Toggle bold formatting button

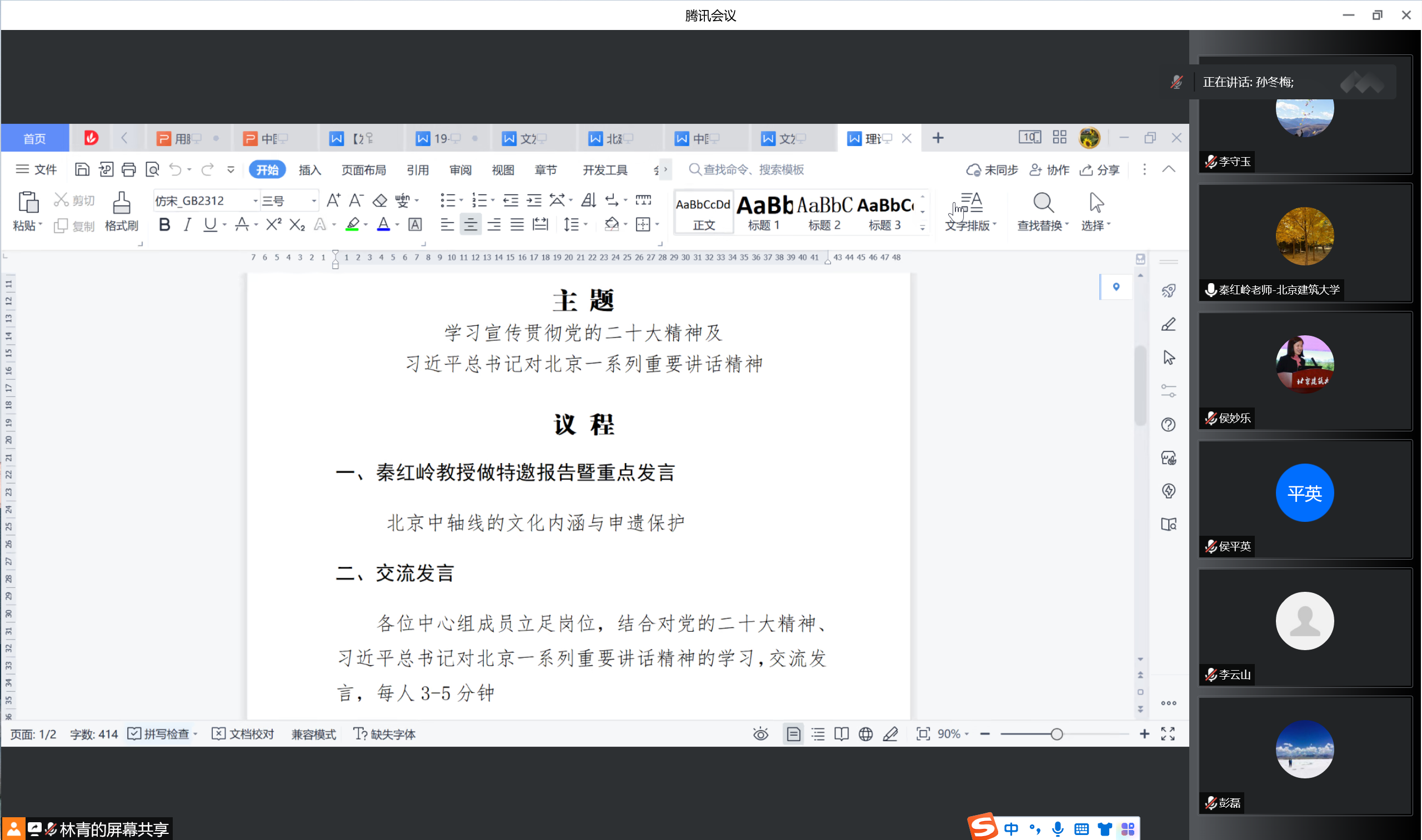pos(164,224)
